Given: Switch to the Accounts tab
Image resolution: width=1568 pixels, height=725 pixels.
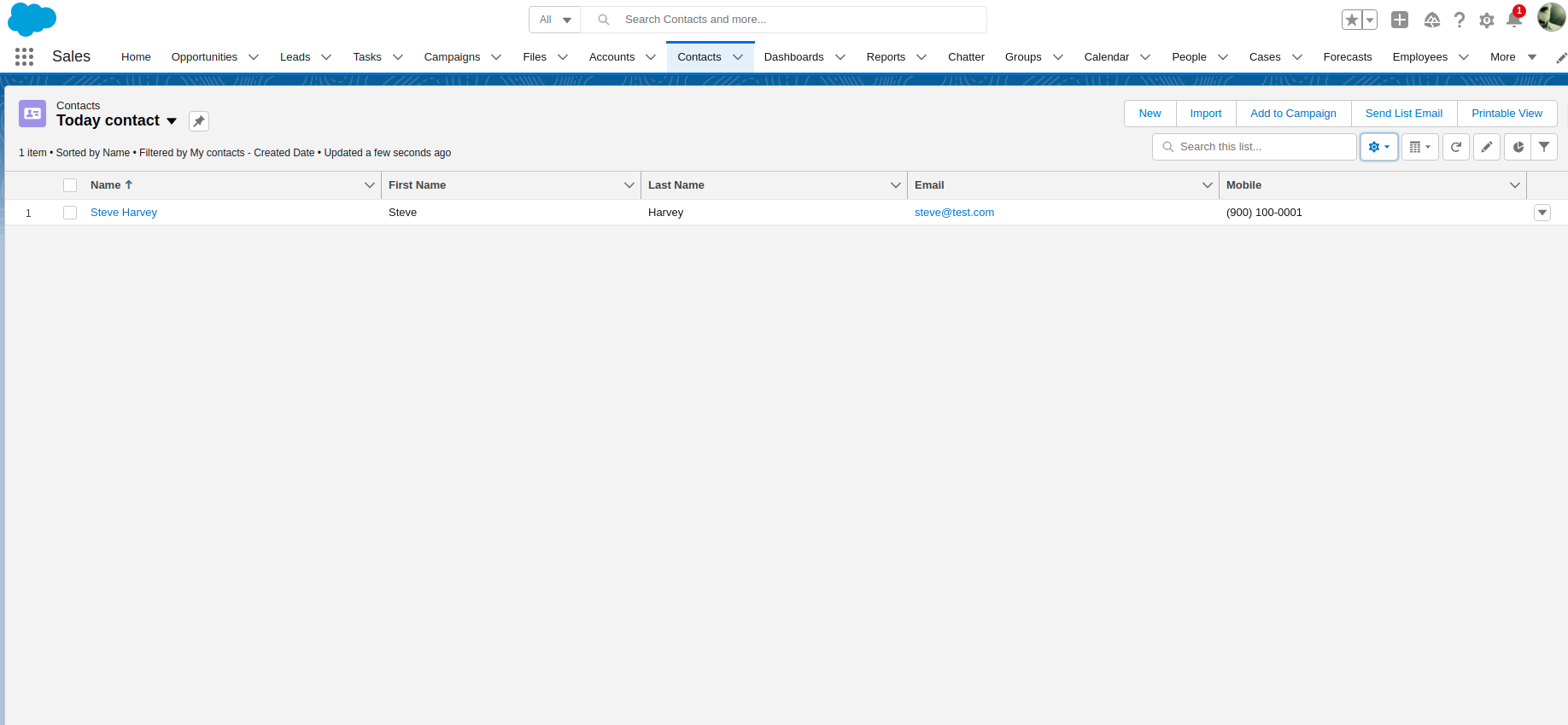Looking at the screenshot, I should (x=611, y=57).
